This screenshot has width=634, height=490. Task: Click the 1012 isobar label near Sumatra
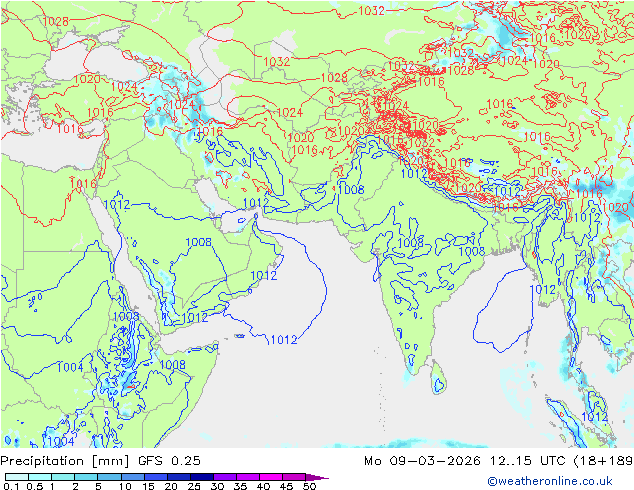[594, 416]
